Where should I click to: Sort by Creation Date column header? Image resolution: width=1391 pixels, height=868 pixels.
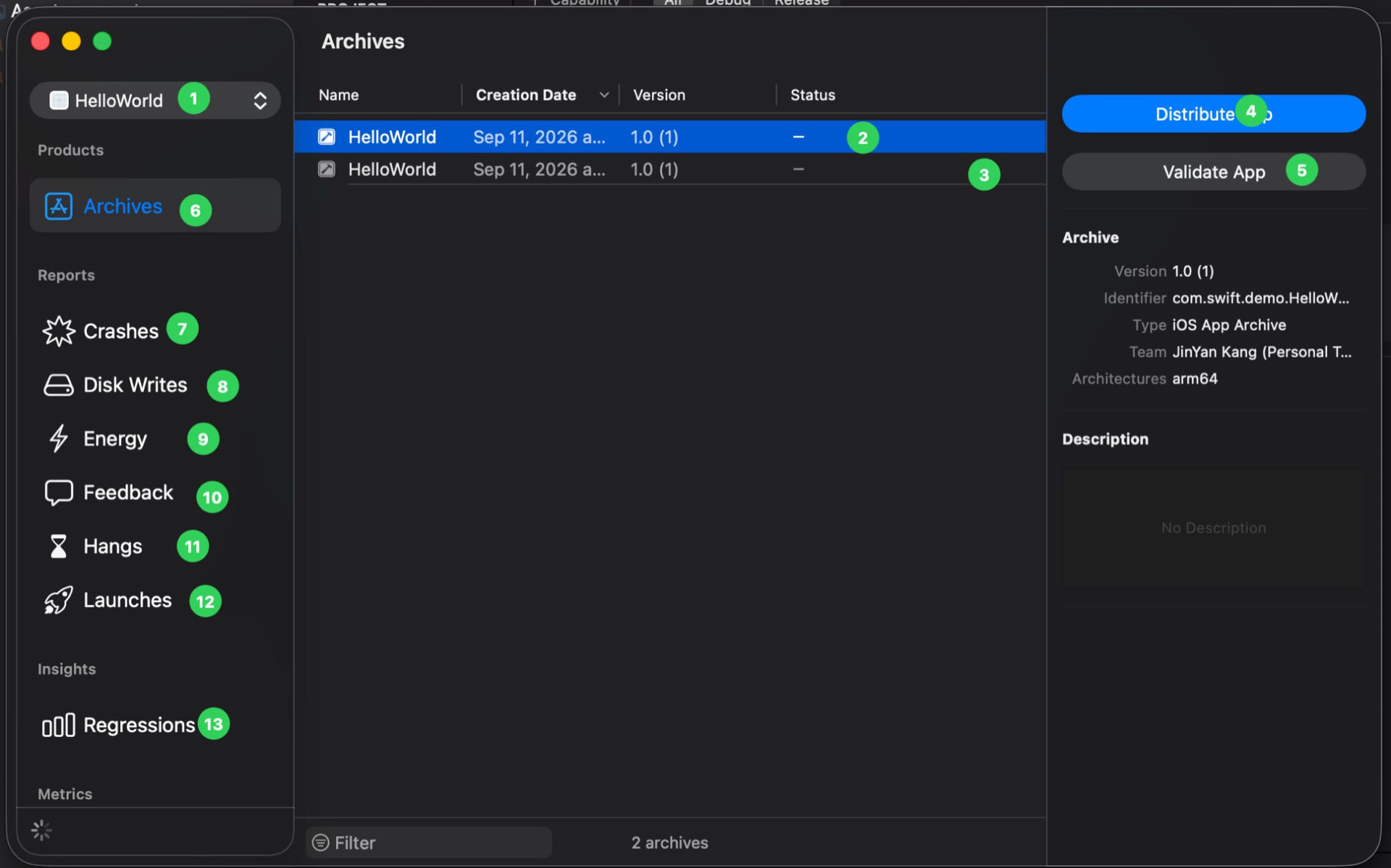526,95
